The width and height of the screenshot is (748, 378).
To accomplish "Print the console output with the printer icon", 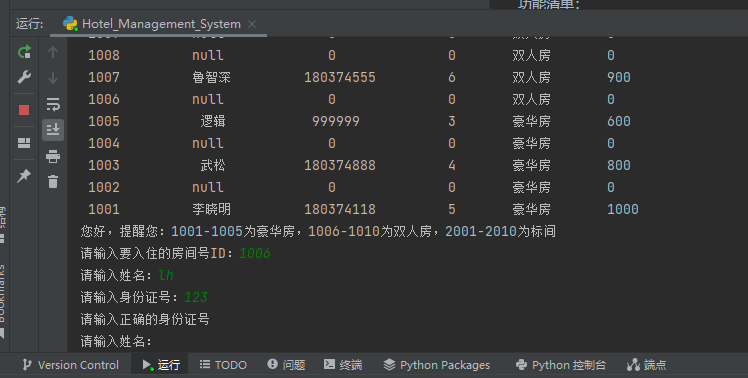I will [x=53, y=156].
